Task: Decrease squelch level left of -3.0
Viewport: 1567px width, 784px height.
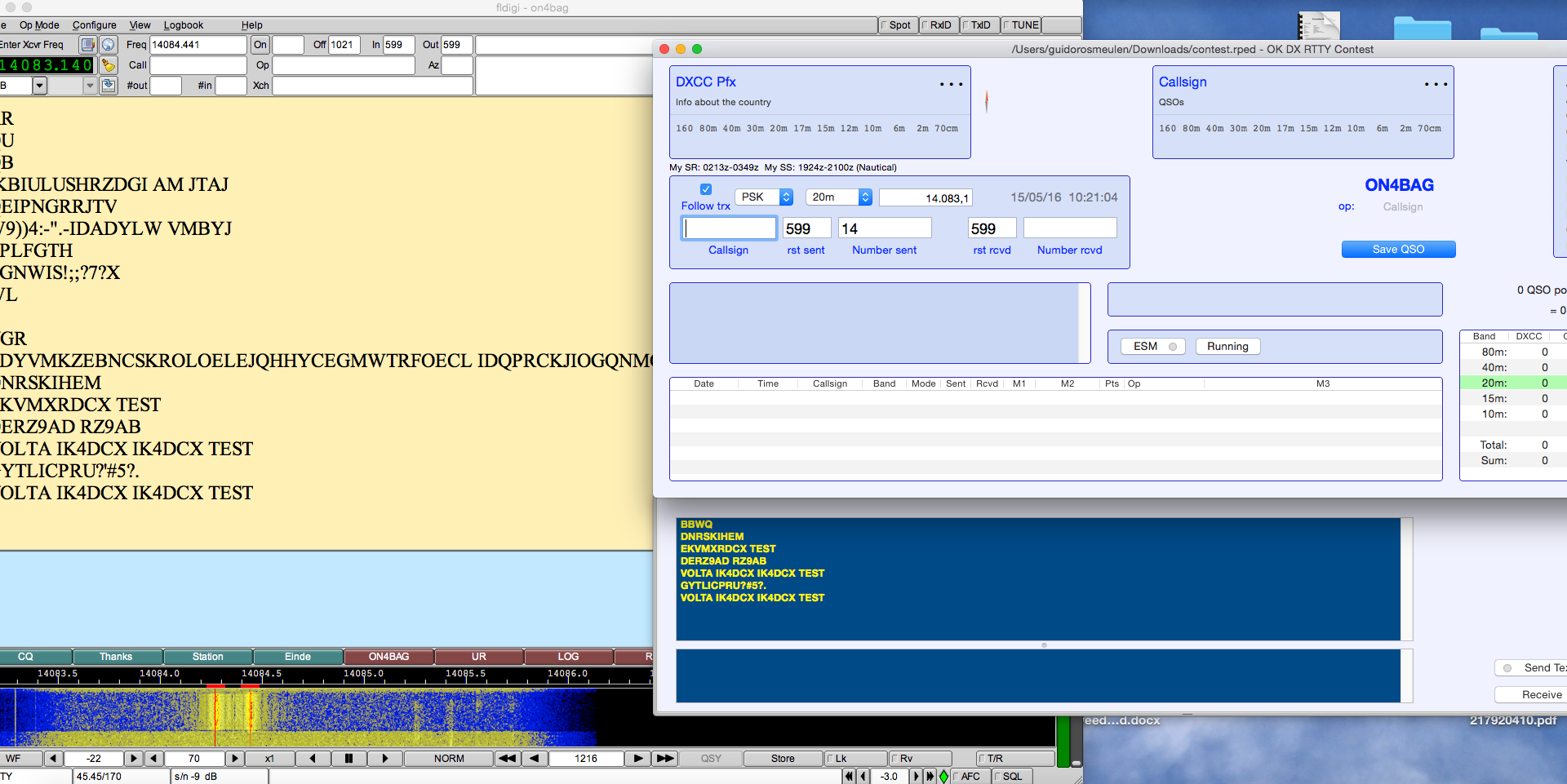Action: pos(863,776)
